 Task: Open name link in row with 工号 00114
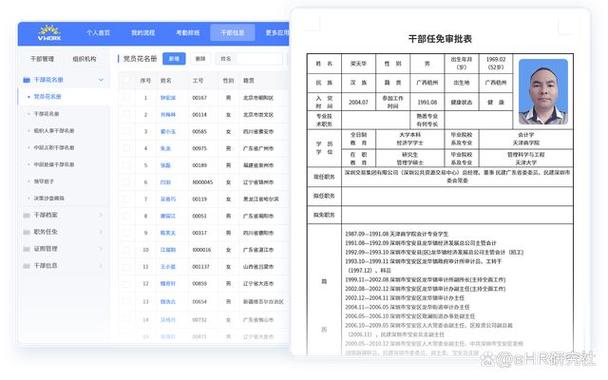click(168, 115)
